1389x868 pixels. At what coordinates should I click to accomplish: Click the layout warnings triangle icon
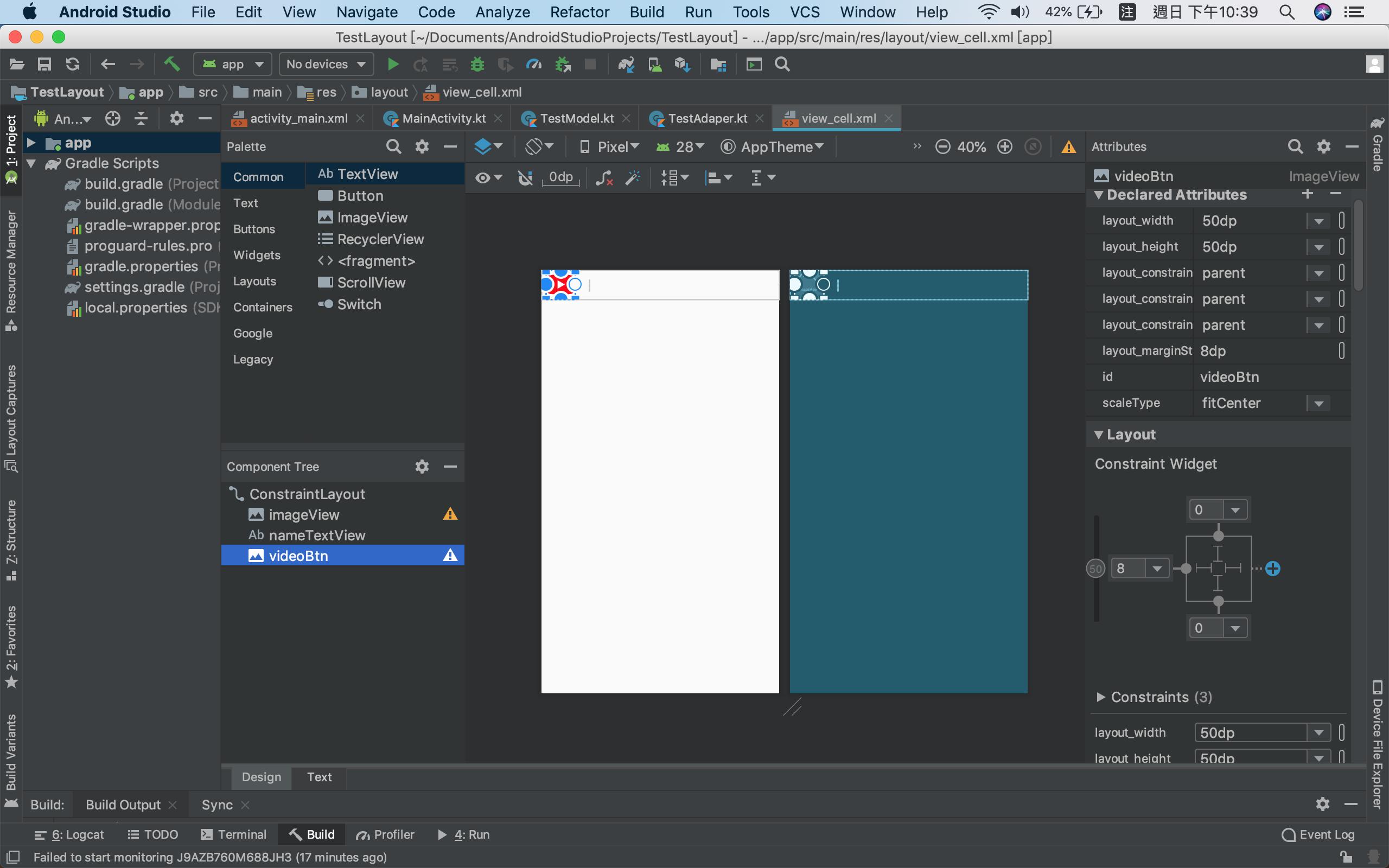(x=1068, y=147)
